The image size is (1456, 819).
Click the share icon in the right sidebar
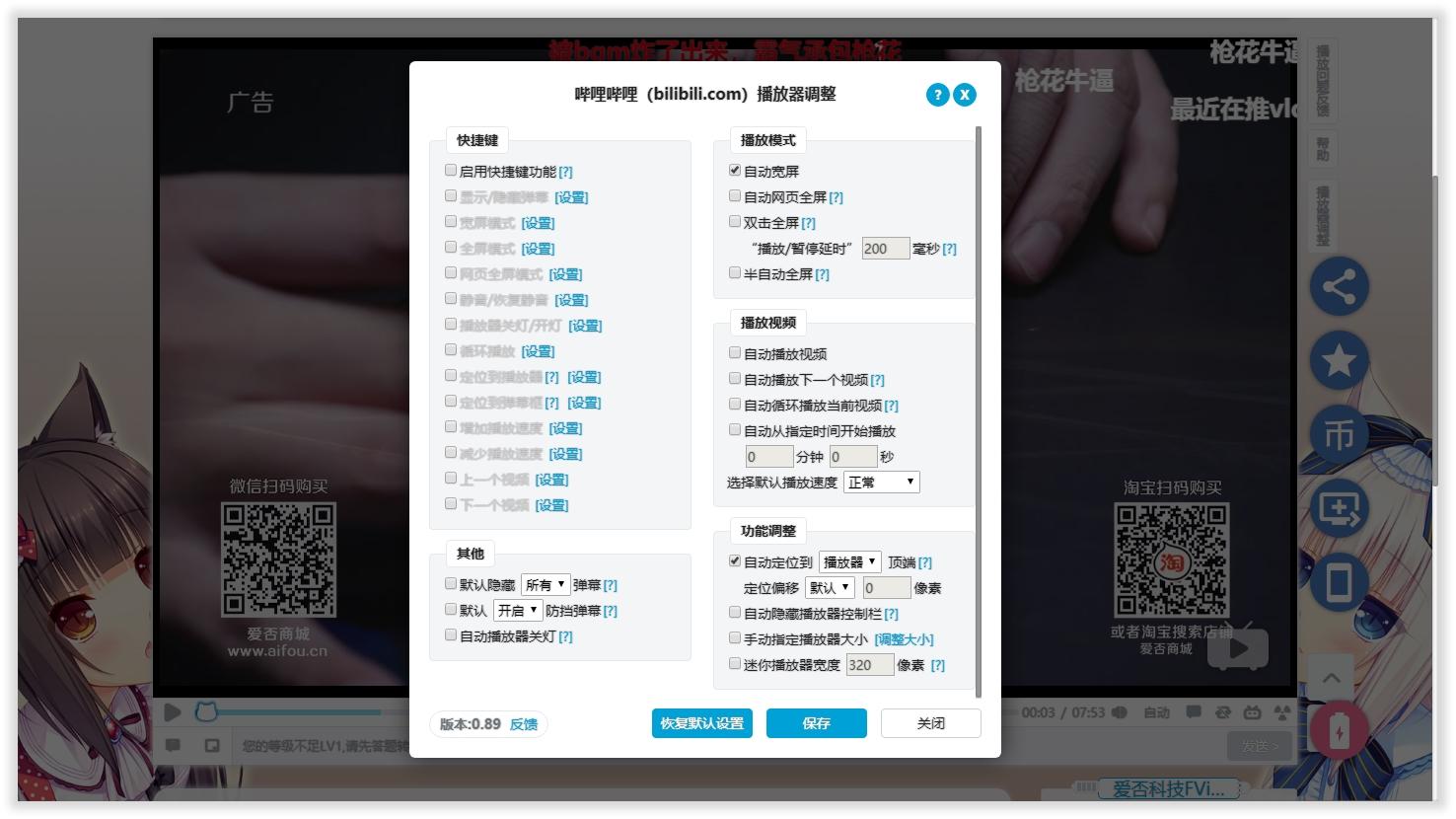pos(1339,286)
